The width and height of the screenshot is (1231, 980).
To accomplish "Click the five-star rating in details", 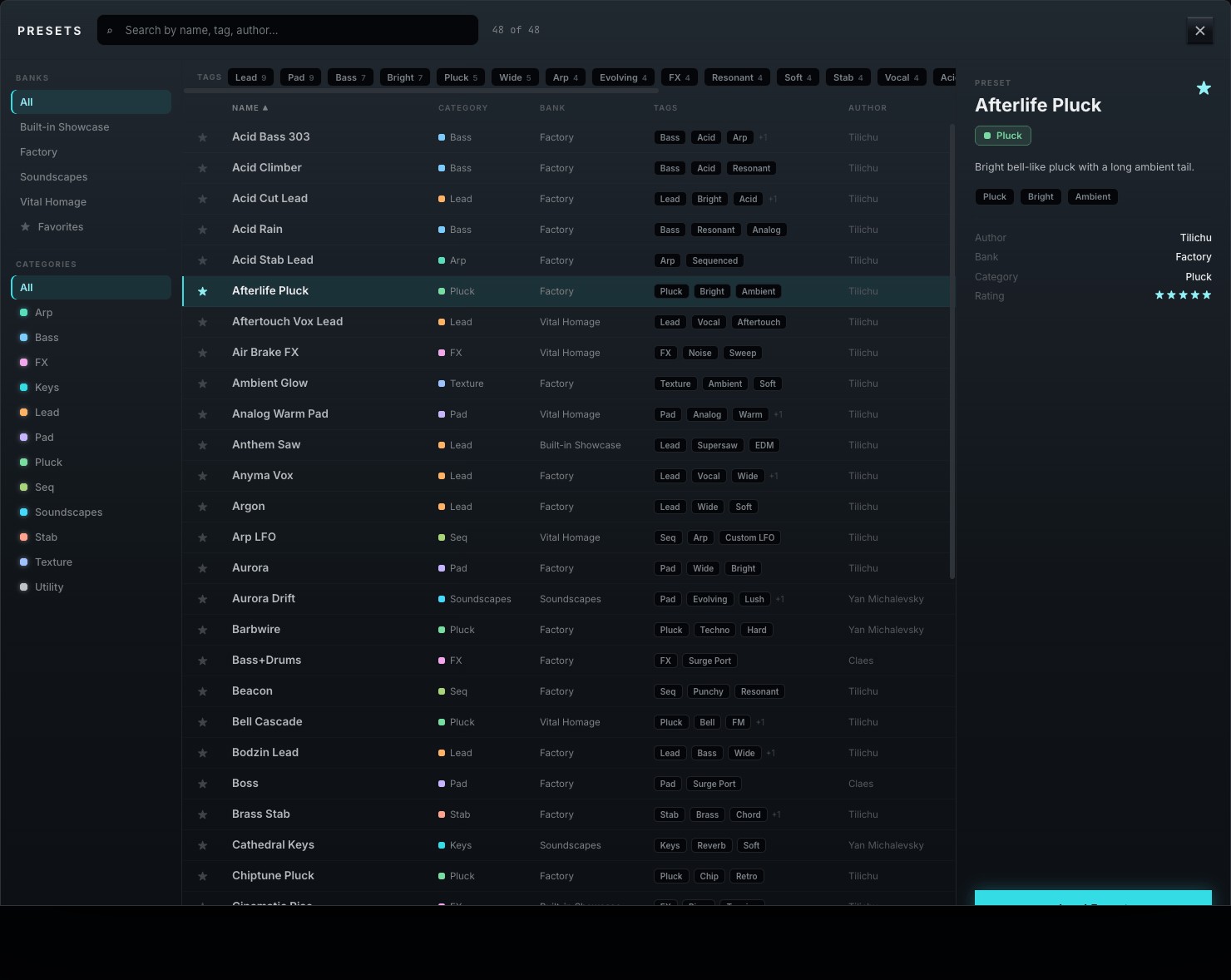I will coord(1183,295).
